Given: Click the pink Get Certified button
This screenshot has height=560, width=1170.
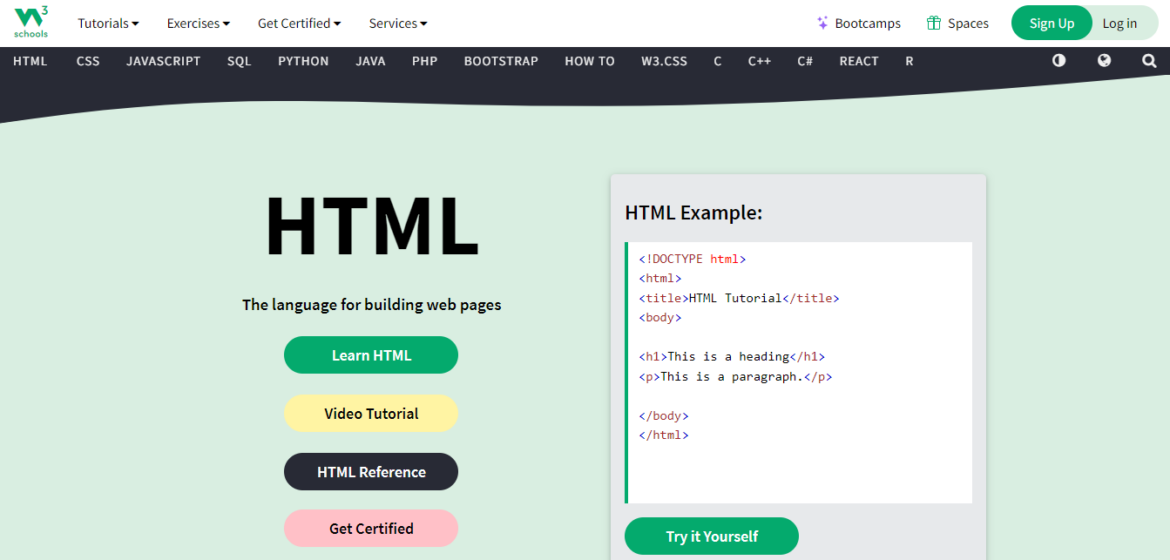Looking at the screenshot, I should 371,529.
